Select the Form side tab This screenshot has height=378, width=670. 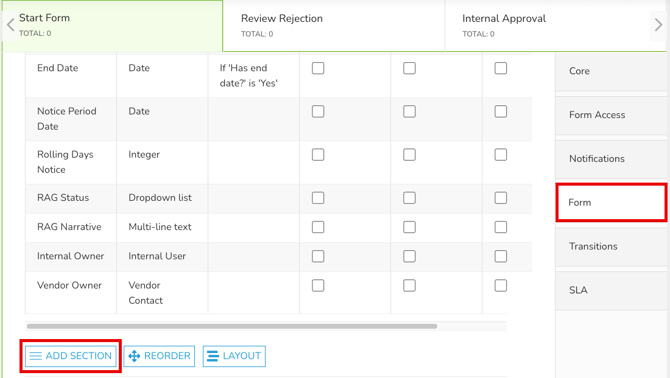611,202
